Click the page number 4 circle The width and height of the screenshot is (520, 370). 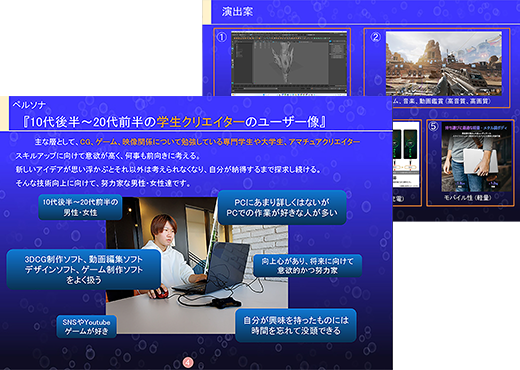pos(188,362)
